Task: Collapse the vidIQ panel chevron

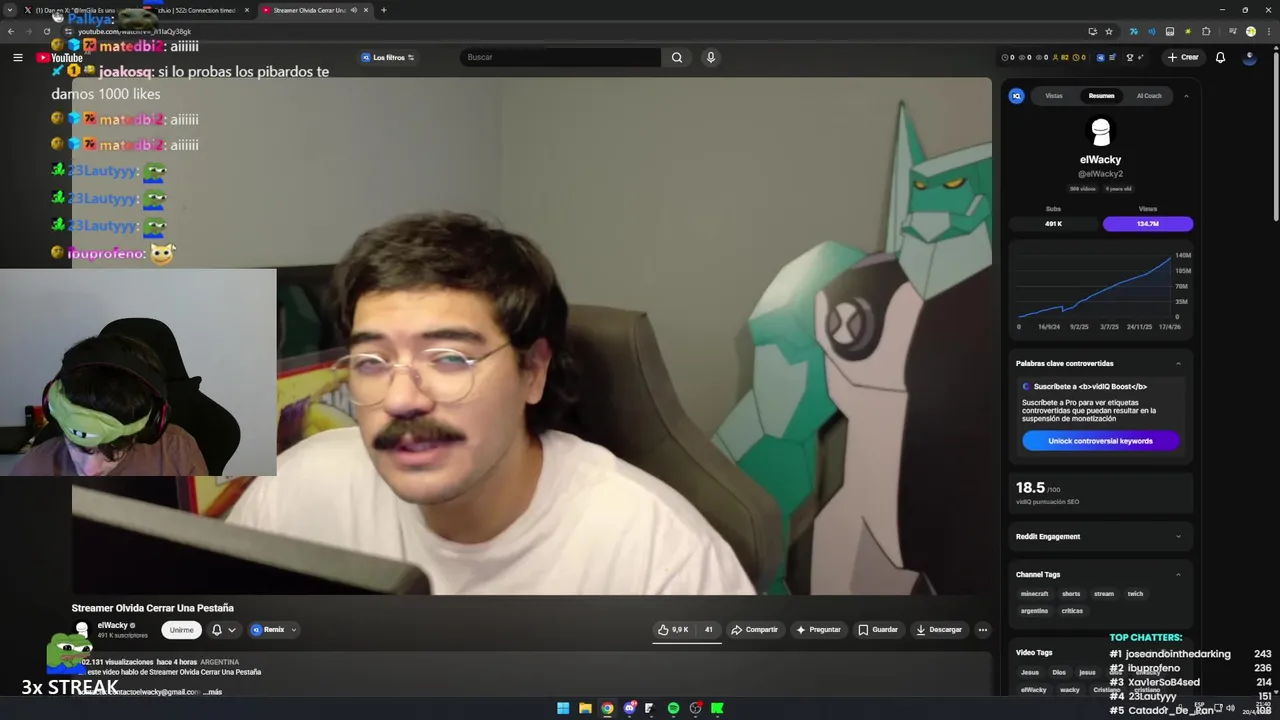Action: [x=1186, y=96]
